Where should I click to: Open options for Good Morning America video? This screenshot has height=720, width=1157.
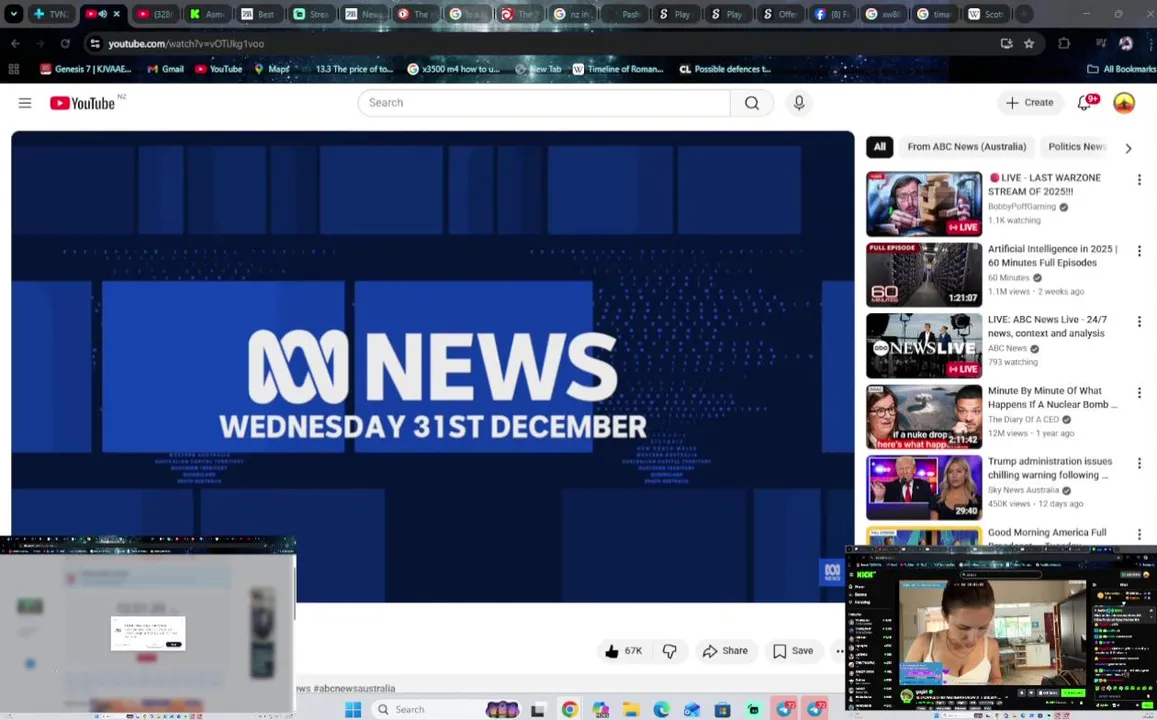pos(1139,534)
